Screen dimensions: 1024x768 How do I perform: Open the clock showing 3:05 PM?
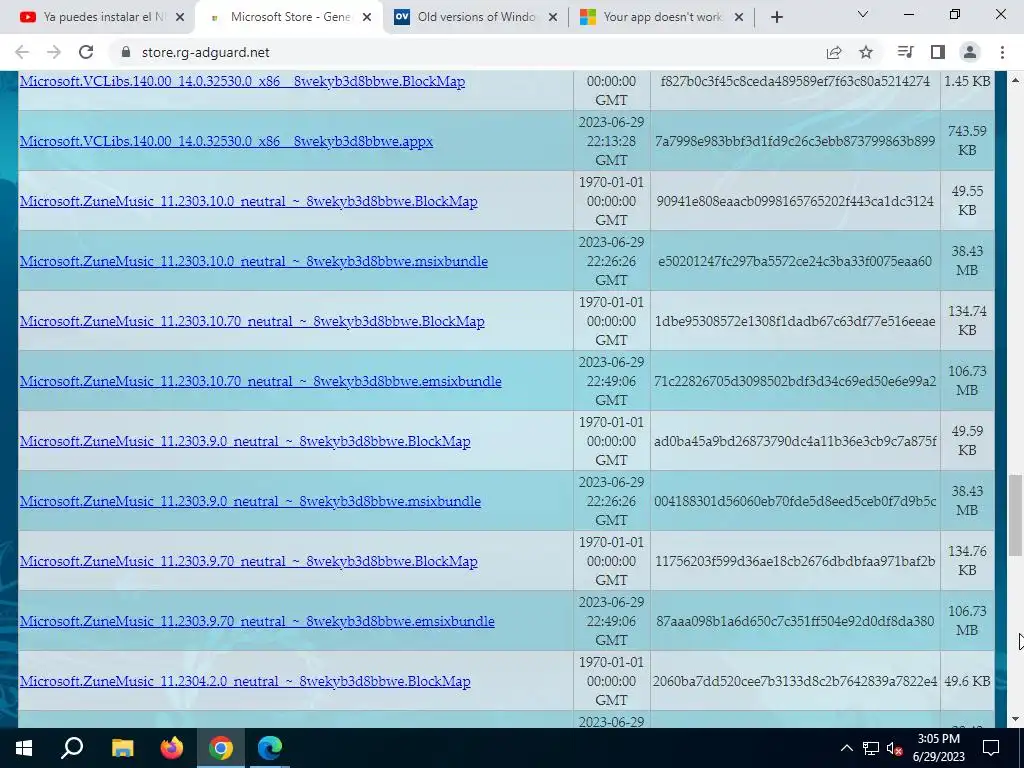tap(938, 748)
